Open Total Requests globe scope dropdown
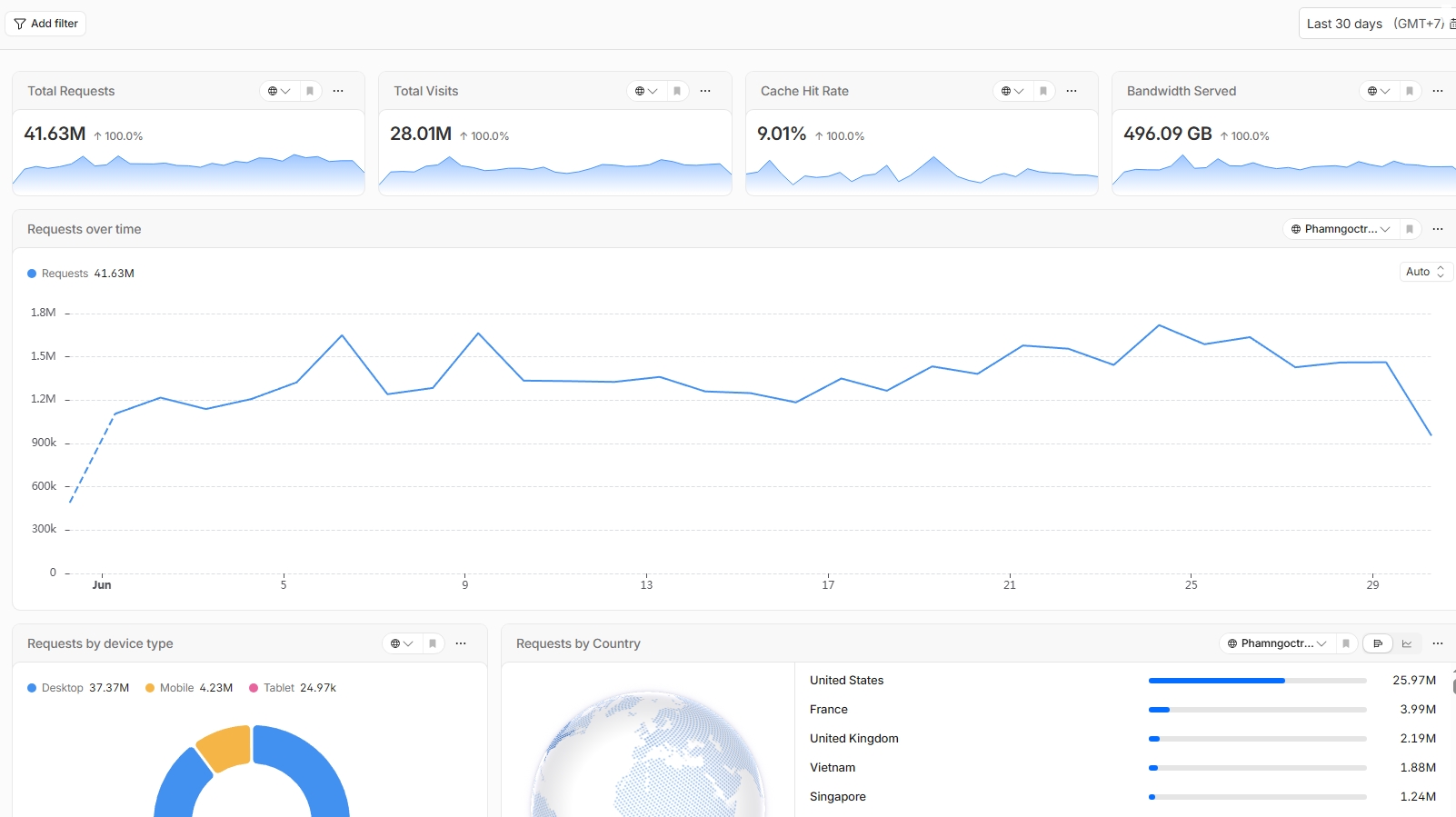Image resolution: width=1456 pixels, height=817 pixels. coord(279,91)
